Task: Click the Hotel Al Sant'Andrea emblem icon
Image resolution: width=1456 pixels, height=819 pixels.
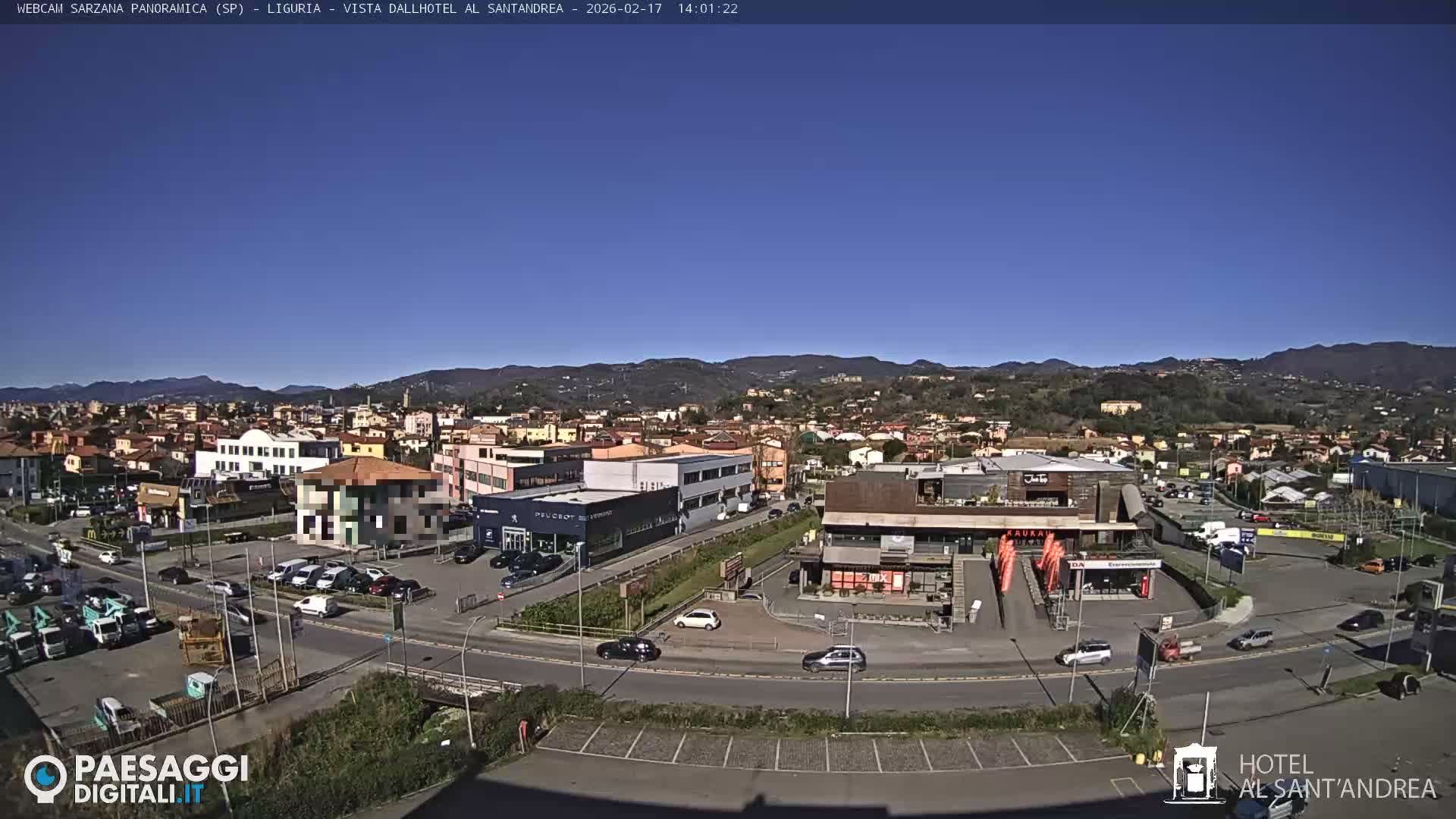Action: (1194, 773)
